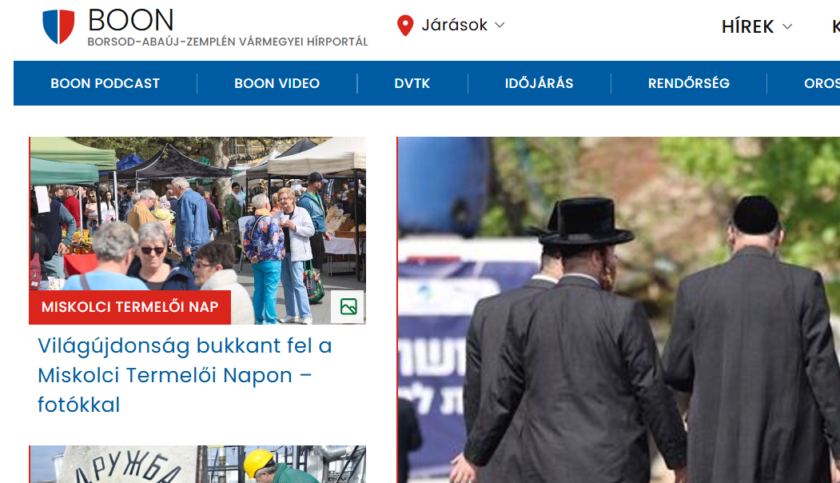Viewport: 840px width, 483px height.
Task: Open the Világújdonság bukkant fel article headline
Action: pyautogui.click(x=185, y=375)
